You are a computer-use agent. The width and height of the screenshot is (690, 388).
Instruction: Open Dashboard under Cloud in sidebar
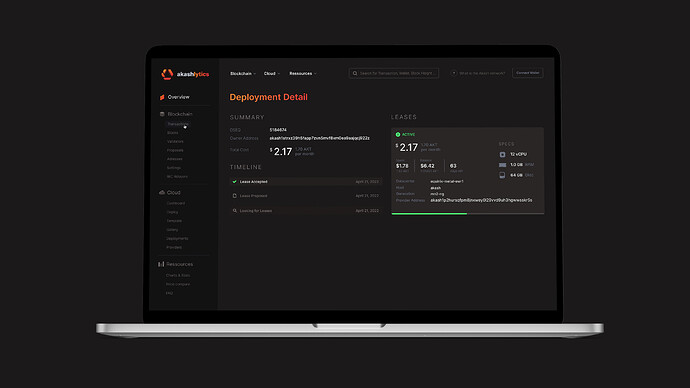point(176,203)
